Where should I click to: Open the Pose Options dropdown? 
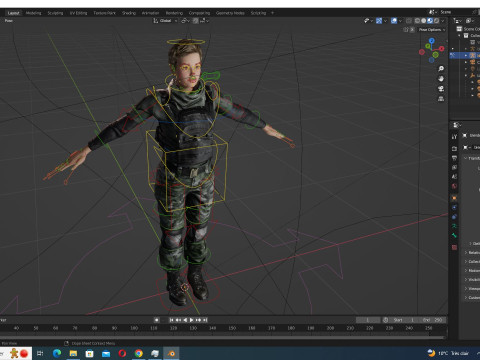click(x=432, y=30)
